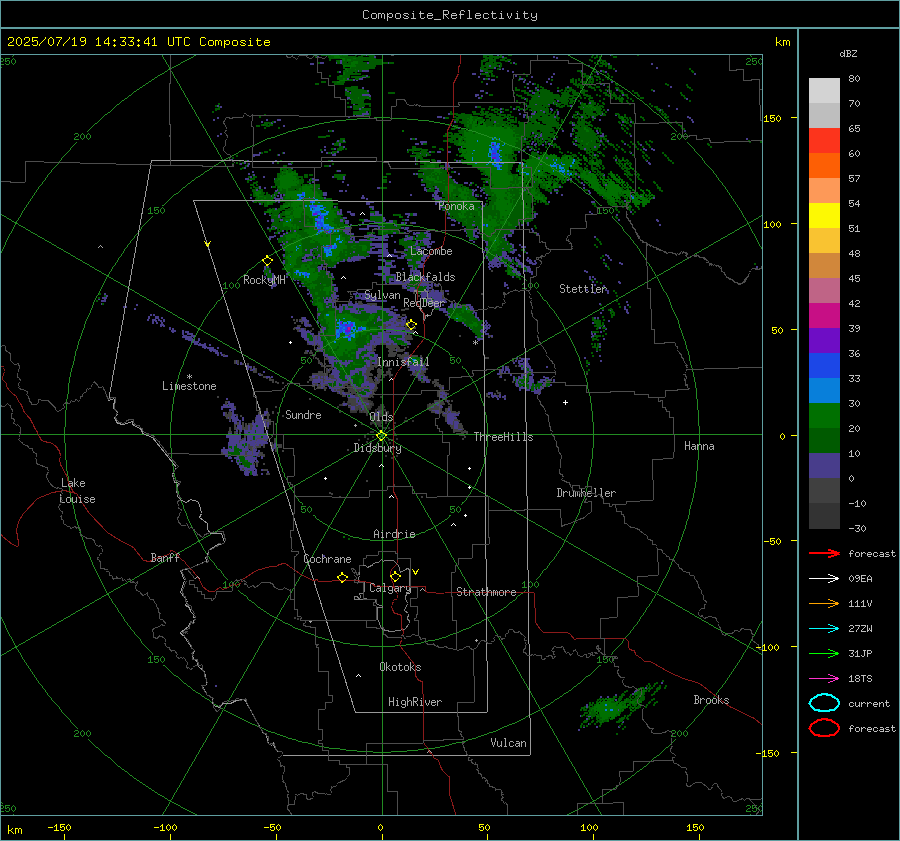Click the Sylvan label
900x841 pixels.
point(382,295)
